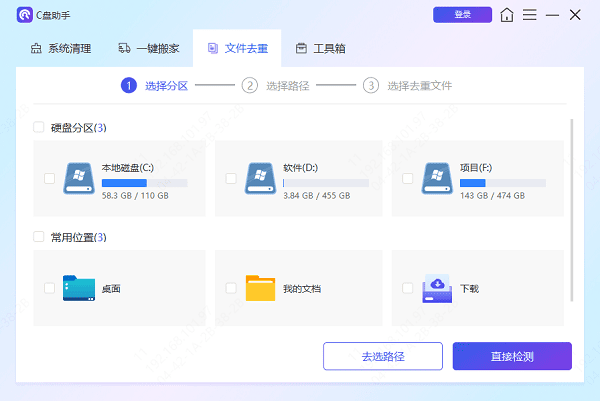The width and height of the screenshot is (600, 401).
Task: Open the hamburger menu icon
Action: pos(530,15)
